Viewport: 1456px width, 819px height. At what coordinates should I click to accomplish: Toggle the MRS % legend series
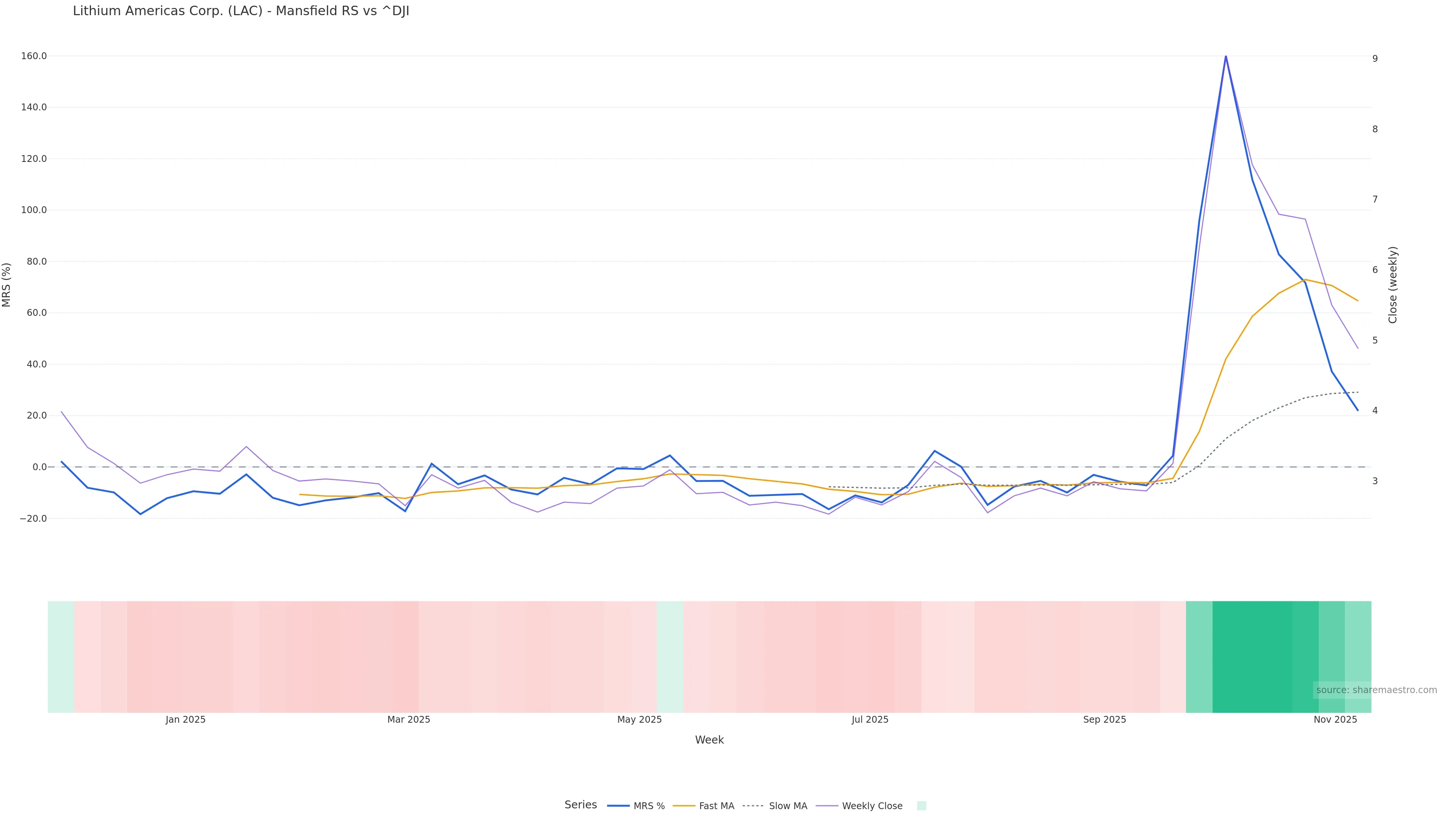point(648,806)
